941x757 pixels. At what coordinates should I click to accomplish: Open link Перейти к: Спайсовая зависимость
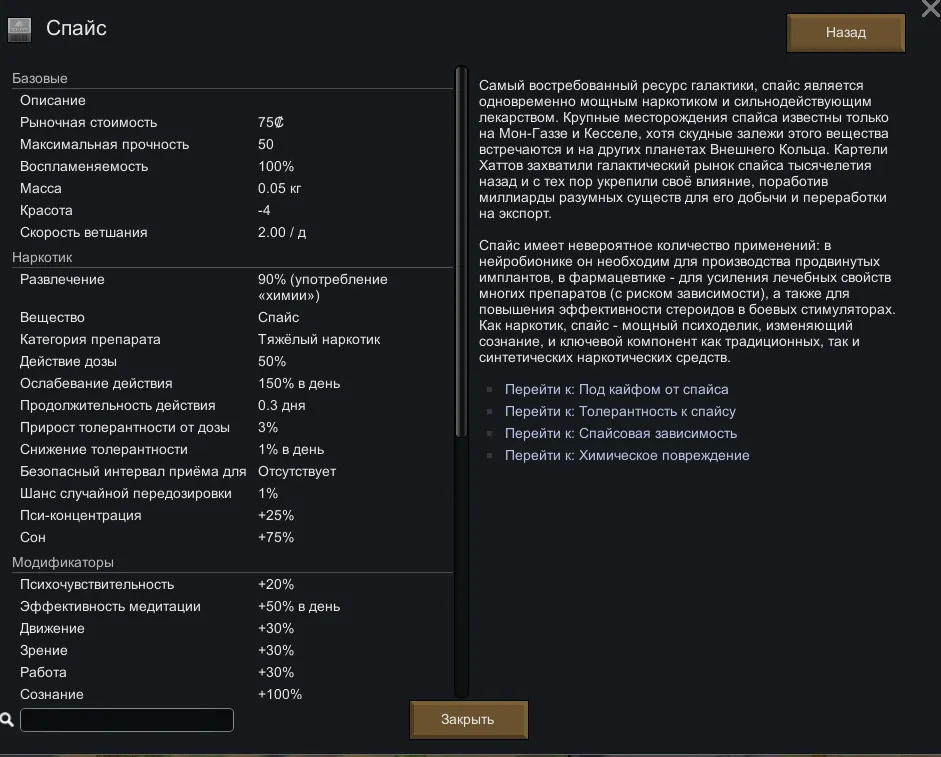coord(620,433)
